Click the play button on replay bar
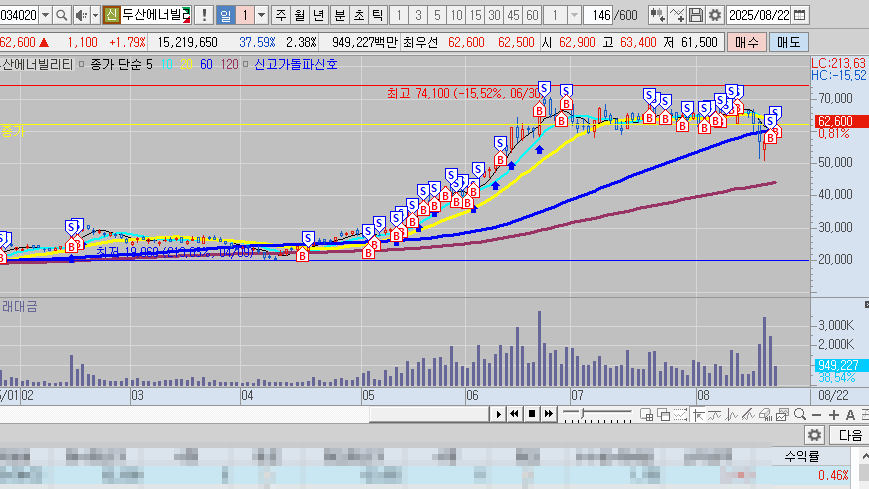This screenshot has width=869, height=489. pos(498,414)
